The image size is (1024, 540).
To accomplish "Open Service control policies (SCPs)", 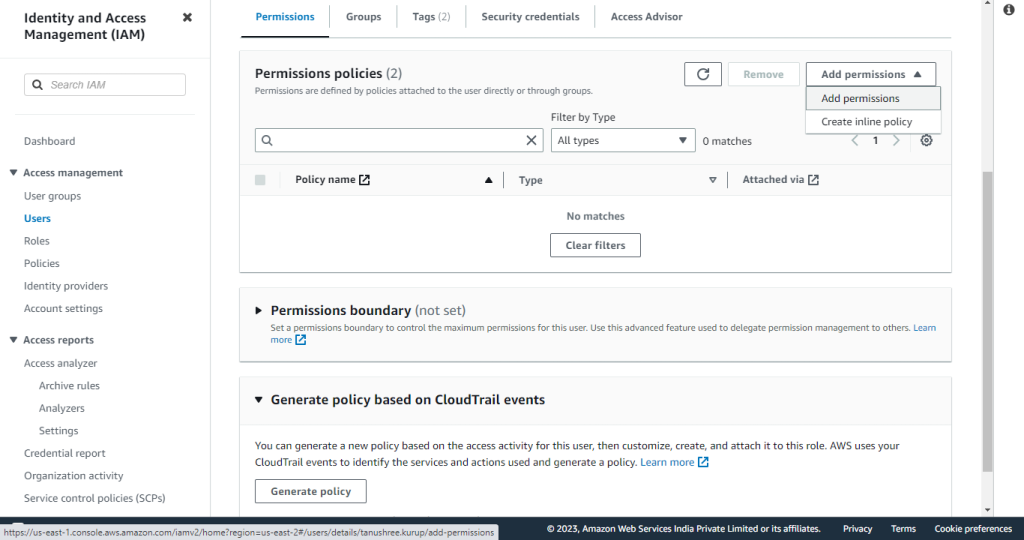I will [95, 498].
